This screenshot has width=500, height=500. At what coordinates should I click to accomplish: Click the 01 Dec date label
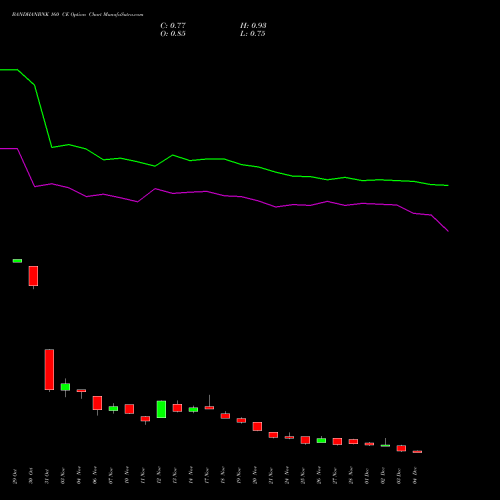point(367,475)
